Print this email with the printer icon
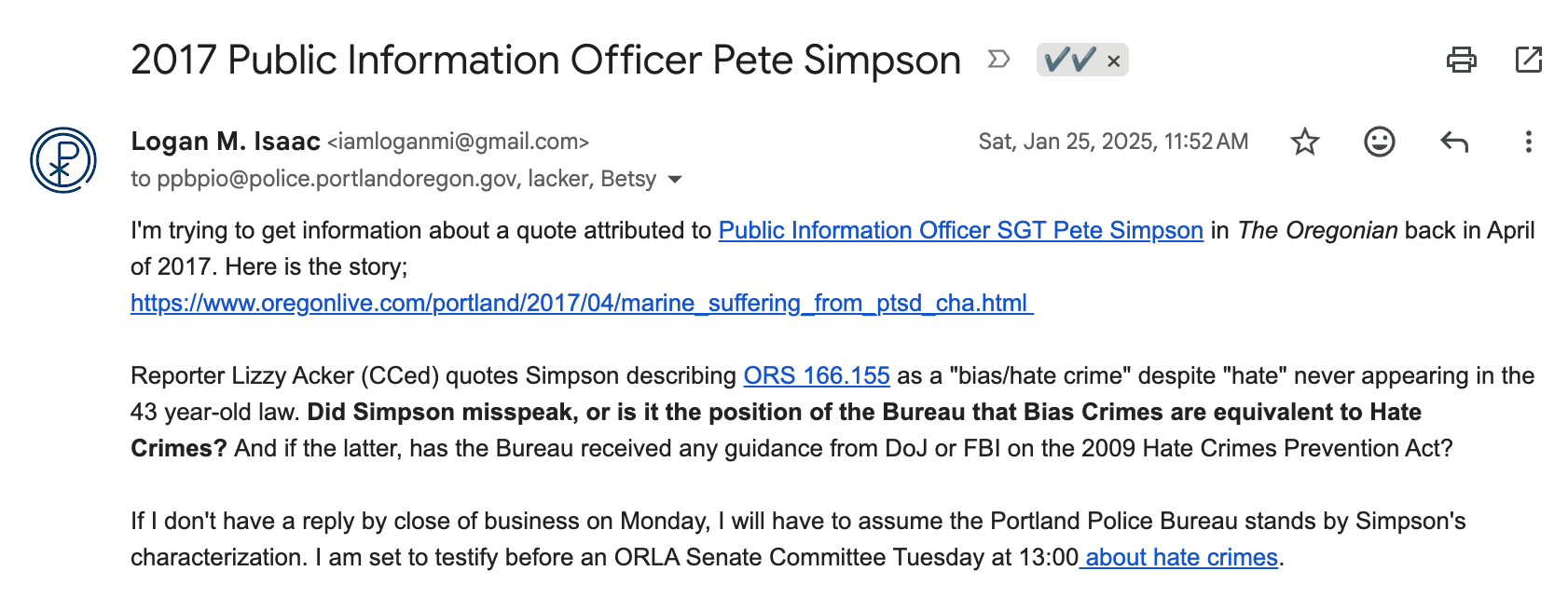 [x=1461, y=61]
